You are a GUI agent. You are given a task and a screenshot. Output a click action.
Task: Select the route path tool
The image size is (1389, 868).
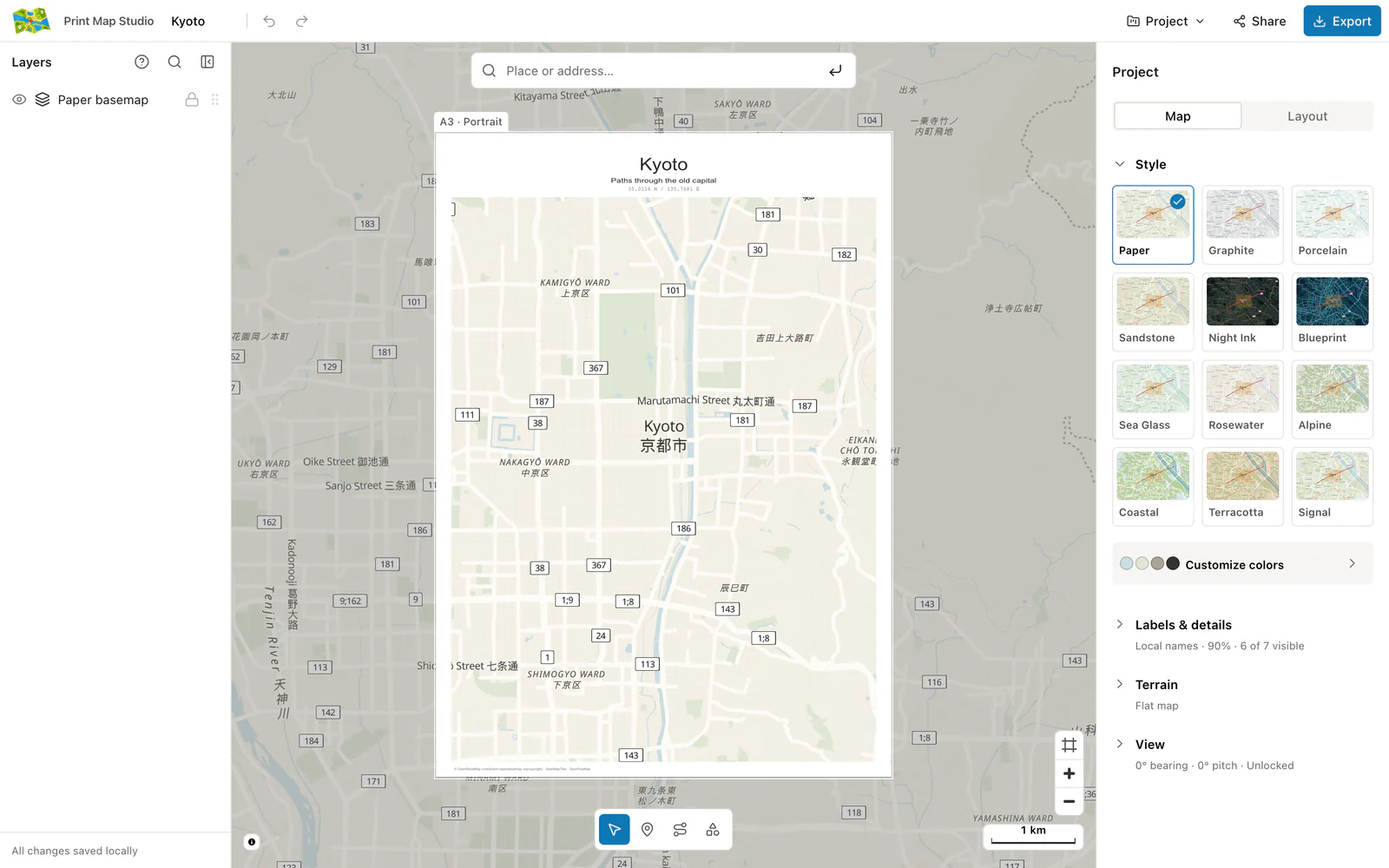pyautogui.click(x=680, y=830)
